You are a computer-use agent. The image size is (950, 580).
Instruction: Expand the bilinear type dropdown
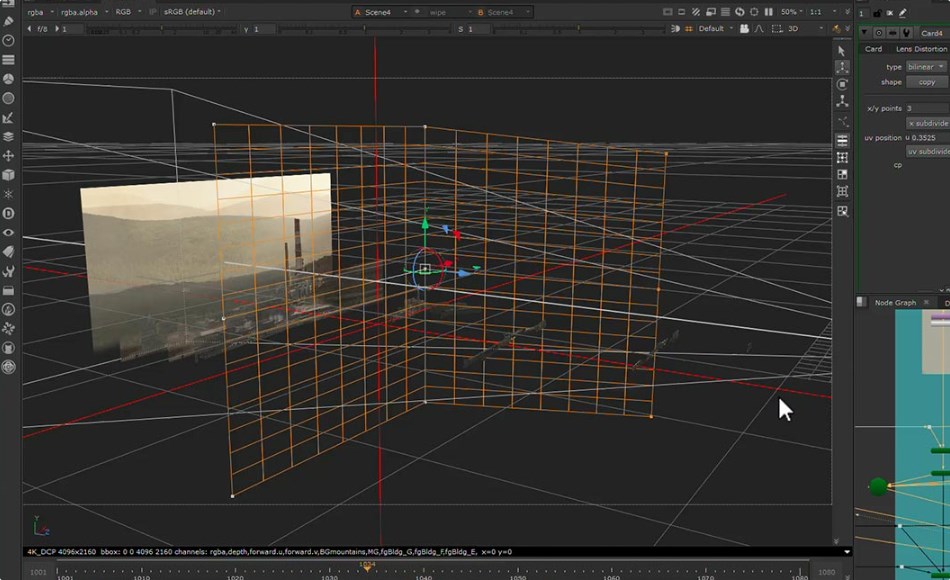(x=926, y=66)
